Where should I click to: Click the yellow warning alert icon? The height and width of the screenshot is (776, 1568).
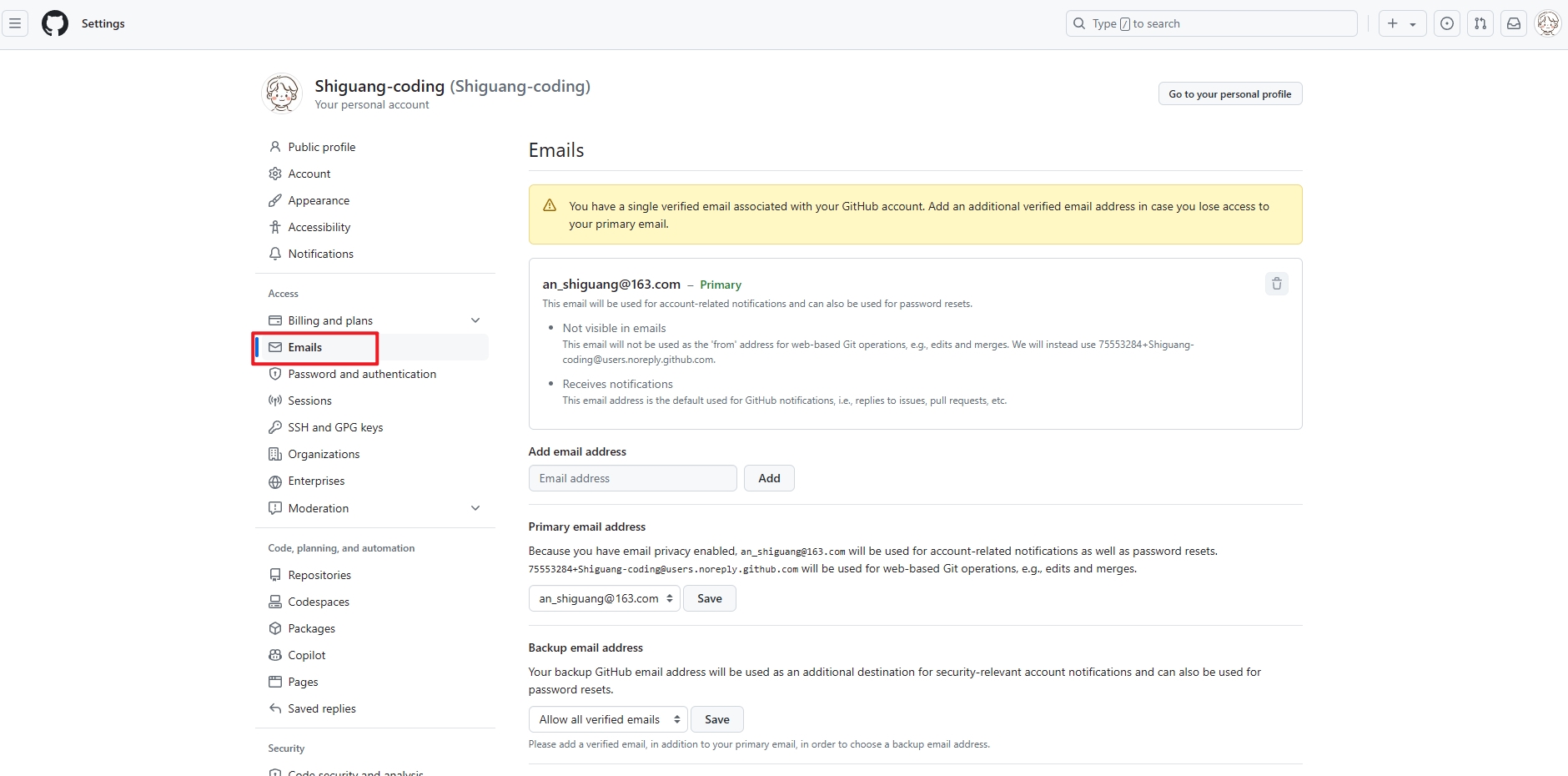point(550,205)
